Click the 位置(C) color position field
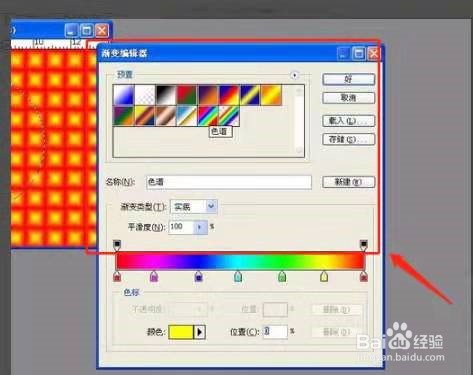 [x=275, y=332]
